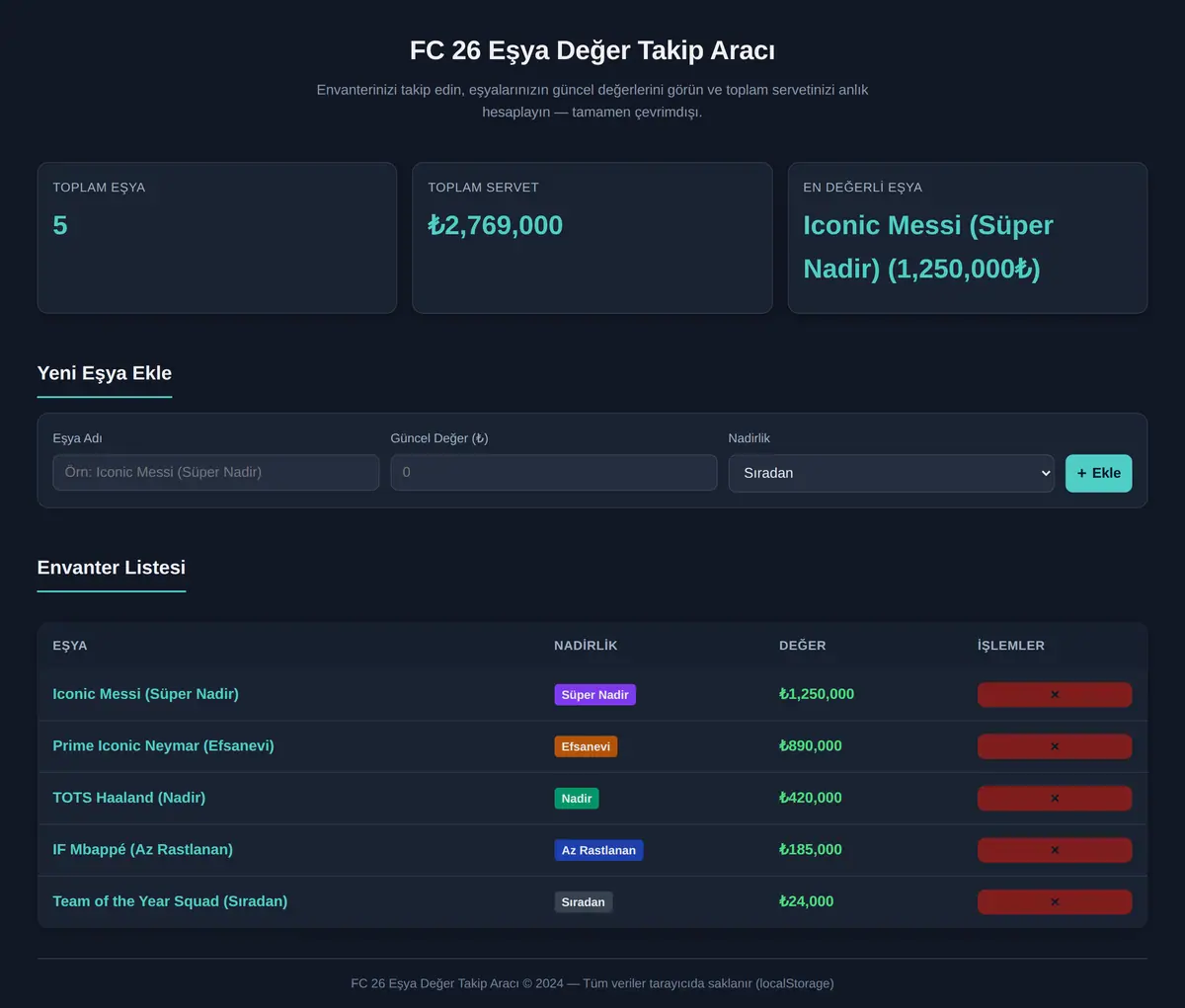
Task: Click the green Nadir badge
Action: (x=577, y=799)
